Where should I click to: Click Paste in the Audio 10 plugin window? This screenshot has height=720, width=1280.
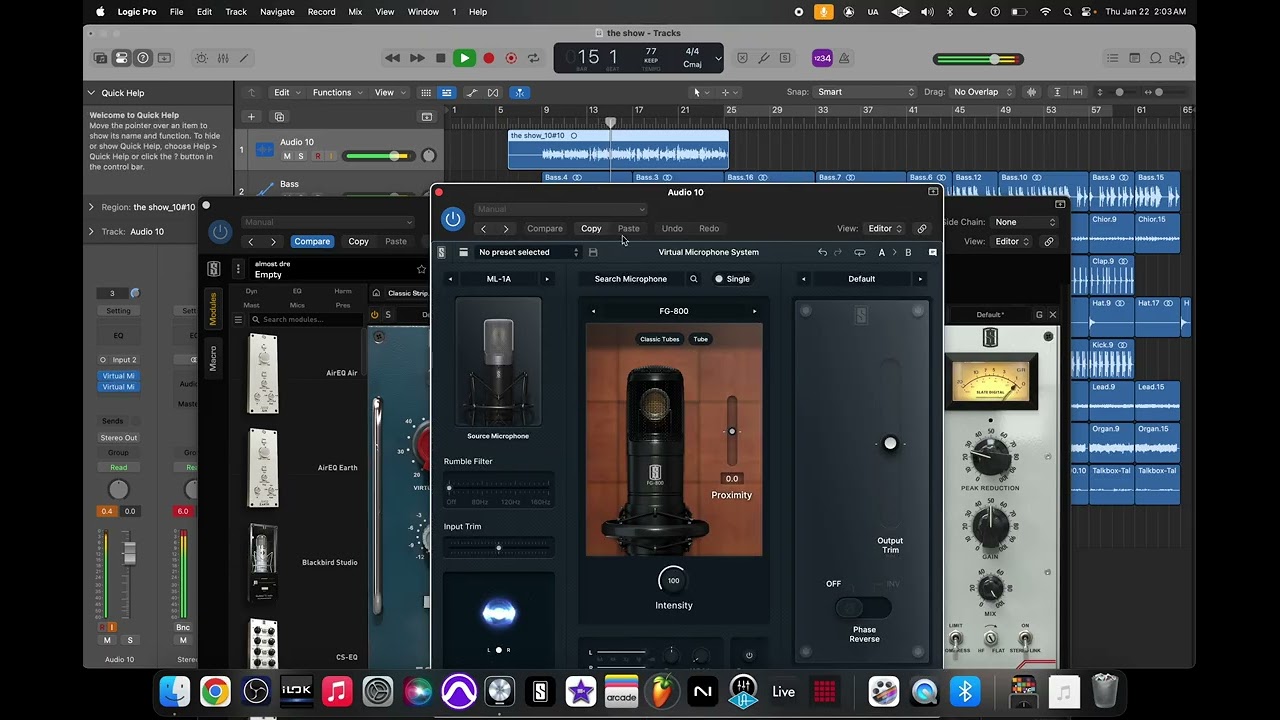click(x=628, y=229)
